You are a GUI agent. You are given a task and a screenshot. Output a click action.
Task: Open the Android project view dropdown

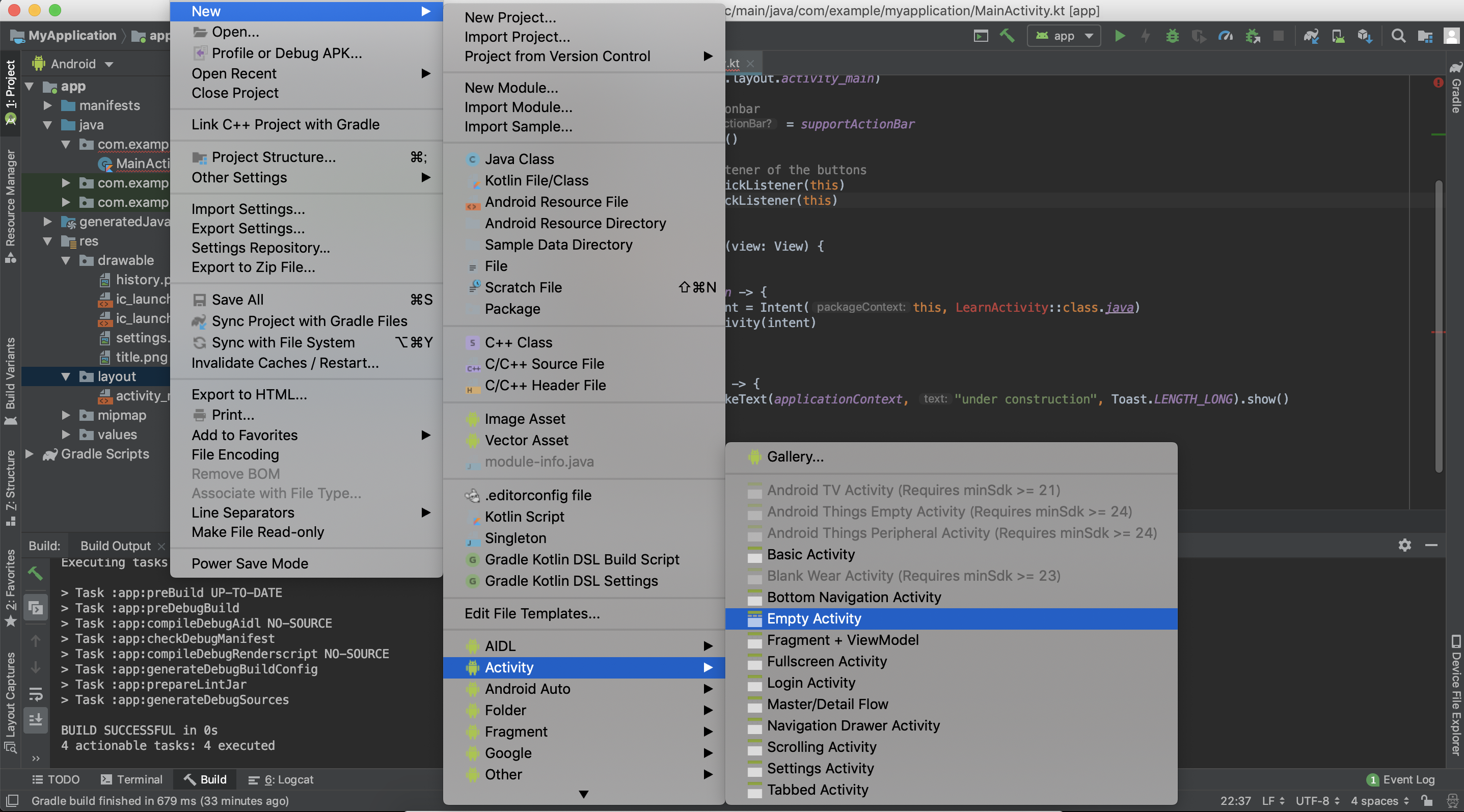(74, 64)
